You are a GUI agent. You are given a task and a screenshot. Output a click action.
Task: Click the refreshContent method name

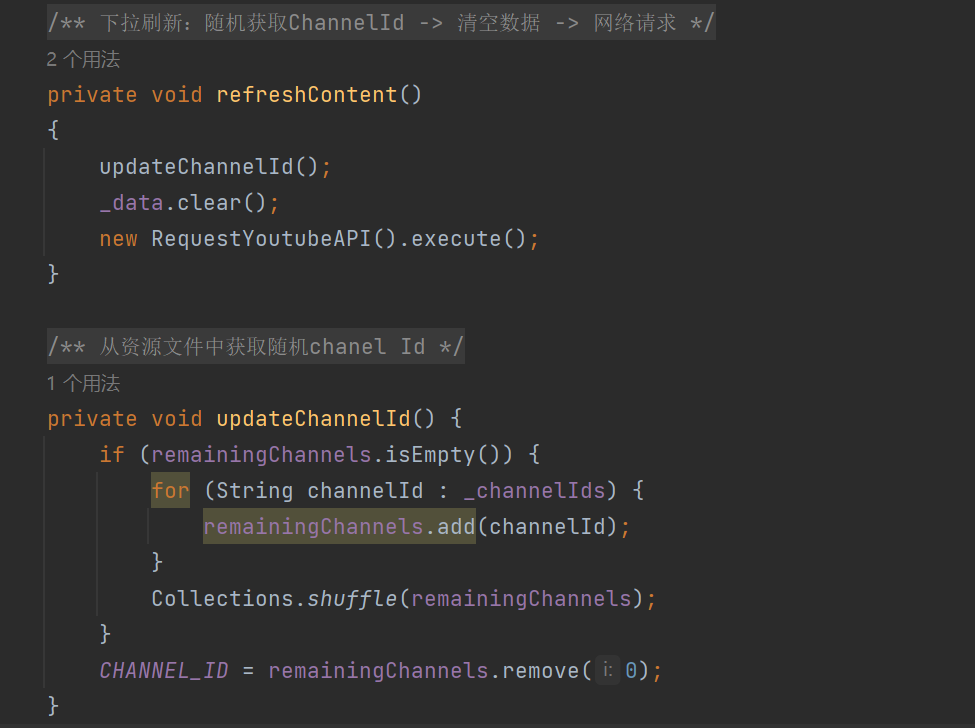(x=307, y=95)
